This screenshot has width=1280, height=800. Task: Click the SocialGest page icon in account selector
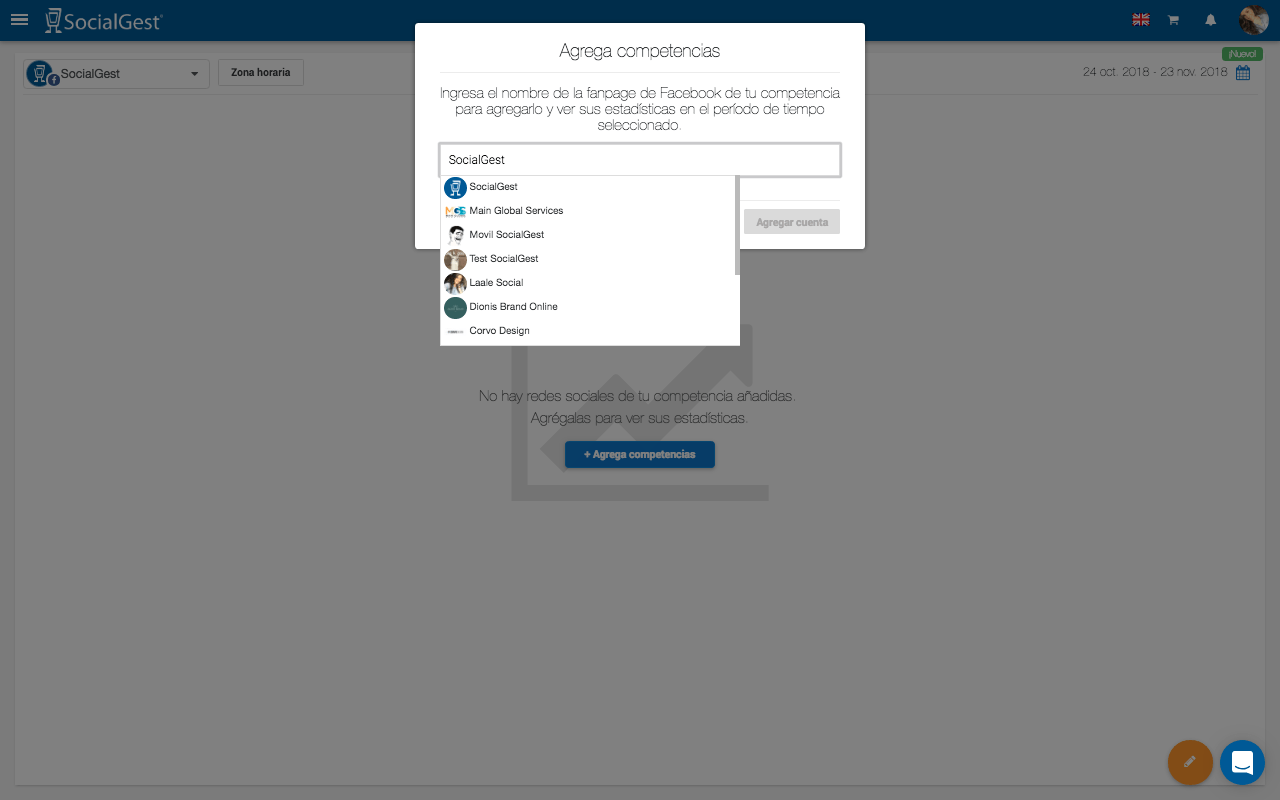42,73
